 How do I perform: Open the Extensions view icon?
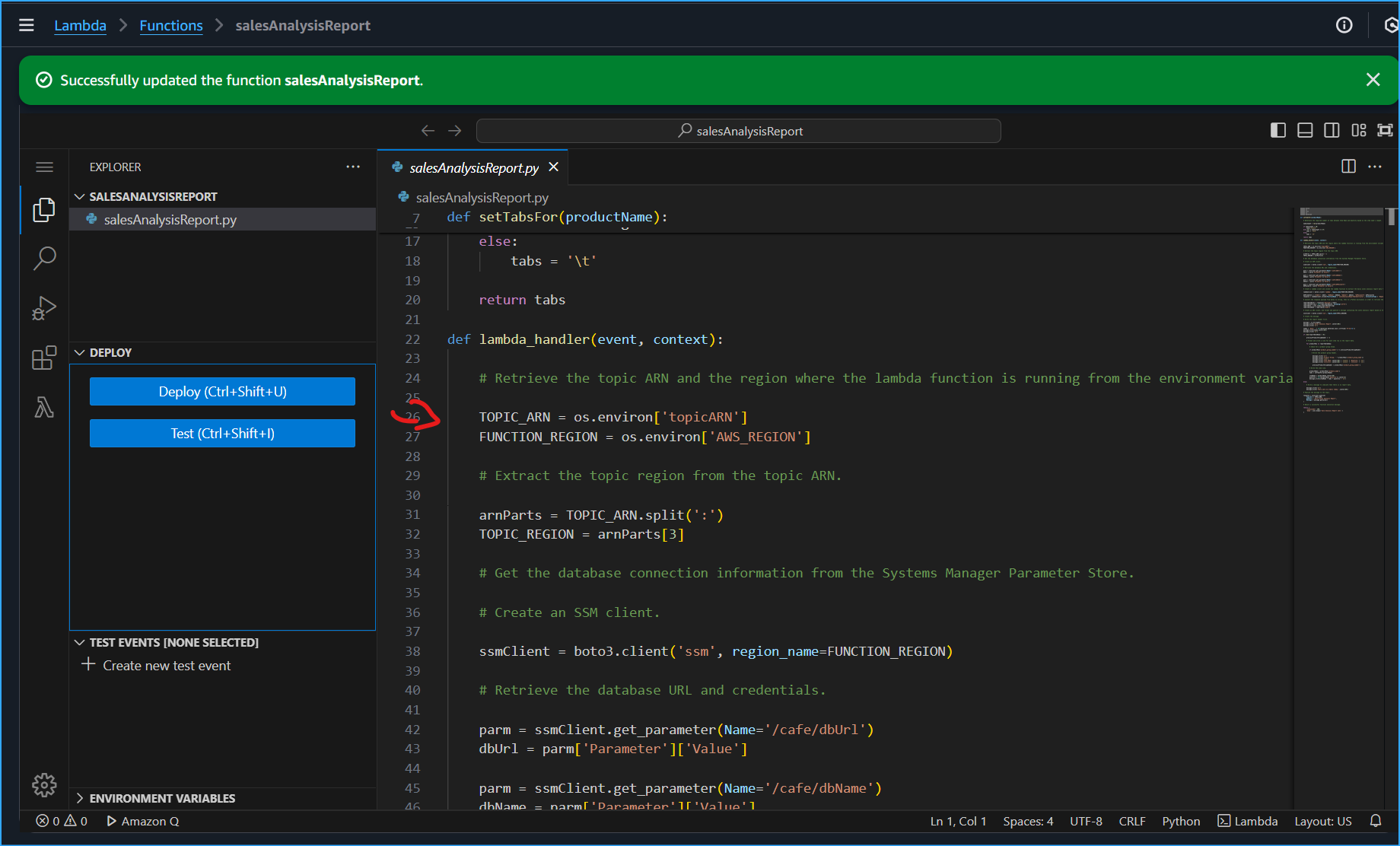[x=44, y=358]
